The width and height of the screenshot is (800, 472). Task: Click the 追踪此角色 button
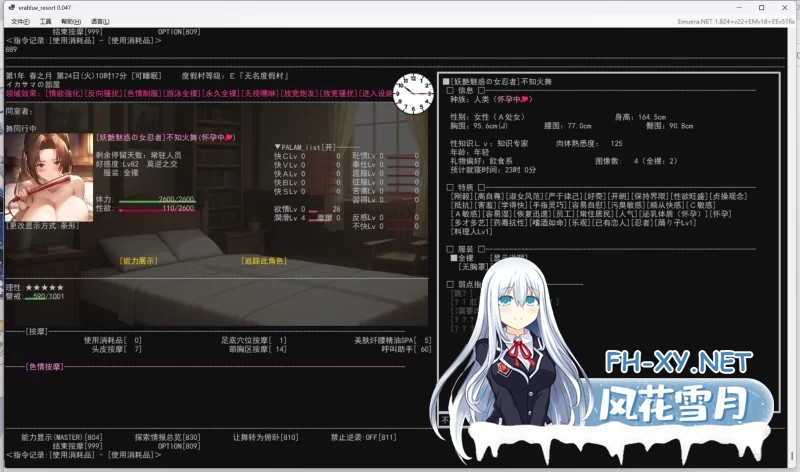264,260
